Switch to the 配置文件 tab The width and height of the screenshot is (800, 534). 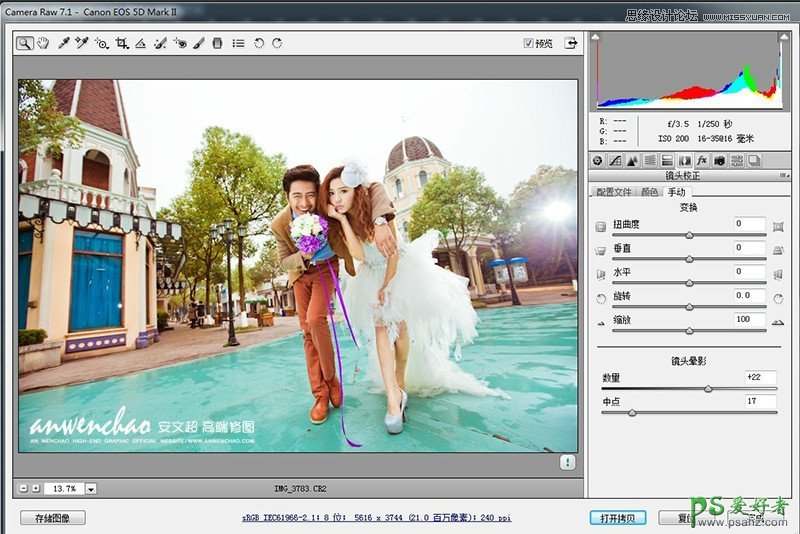point(613,191)
